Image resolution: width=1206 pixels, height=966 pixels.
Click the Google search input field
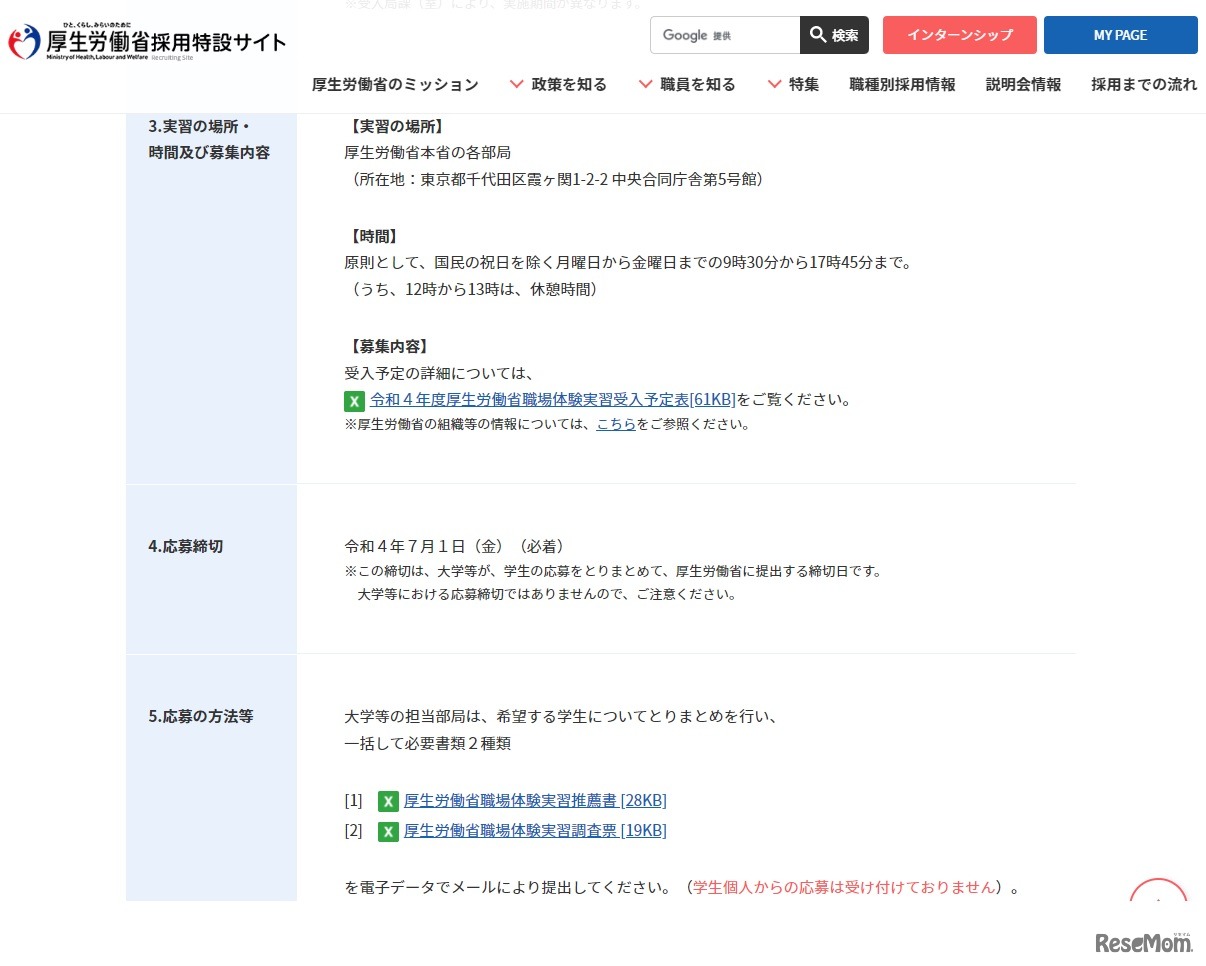(725, 35)
